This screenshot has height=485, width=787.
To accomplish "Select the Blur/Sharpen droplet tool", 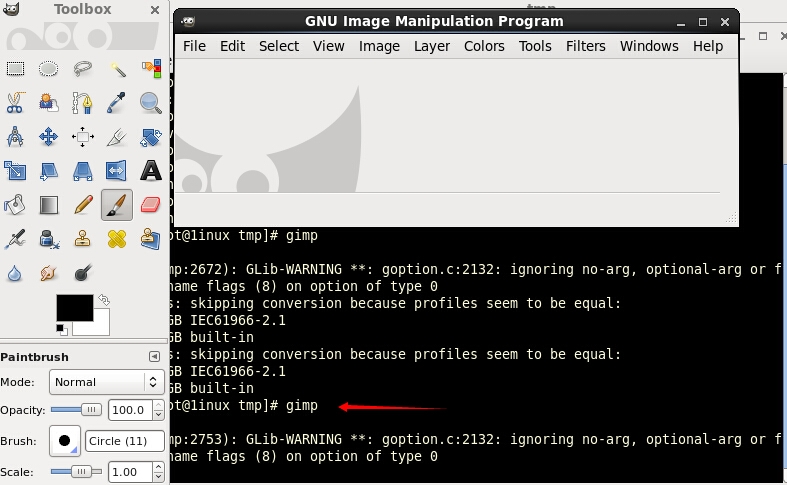I will (15, 273).
